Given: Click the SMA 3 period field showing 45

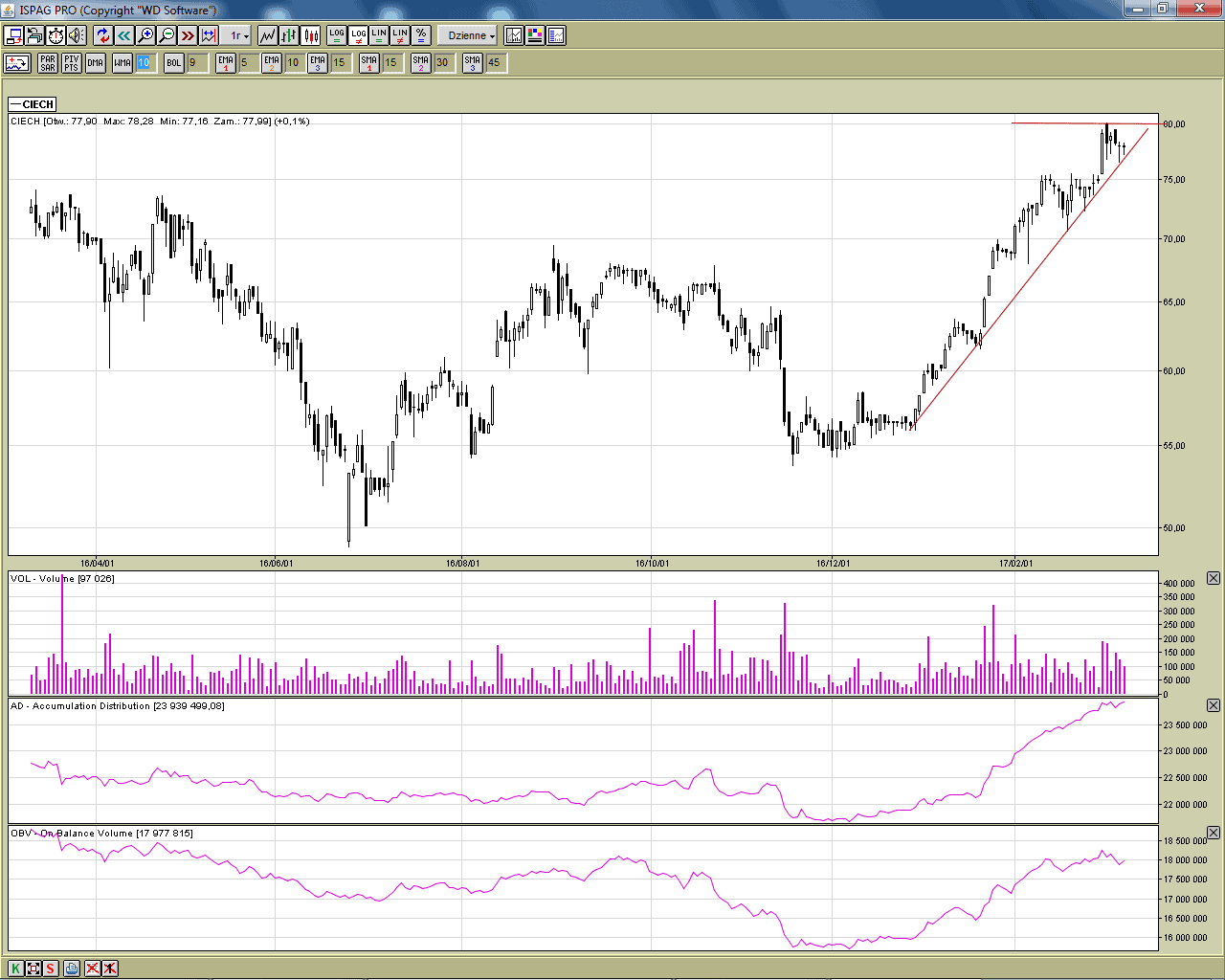Looking at the screenshot, I should coord(496,62).
